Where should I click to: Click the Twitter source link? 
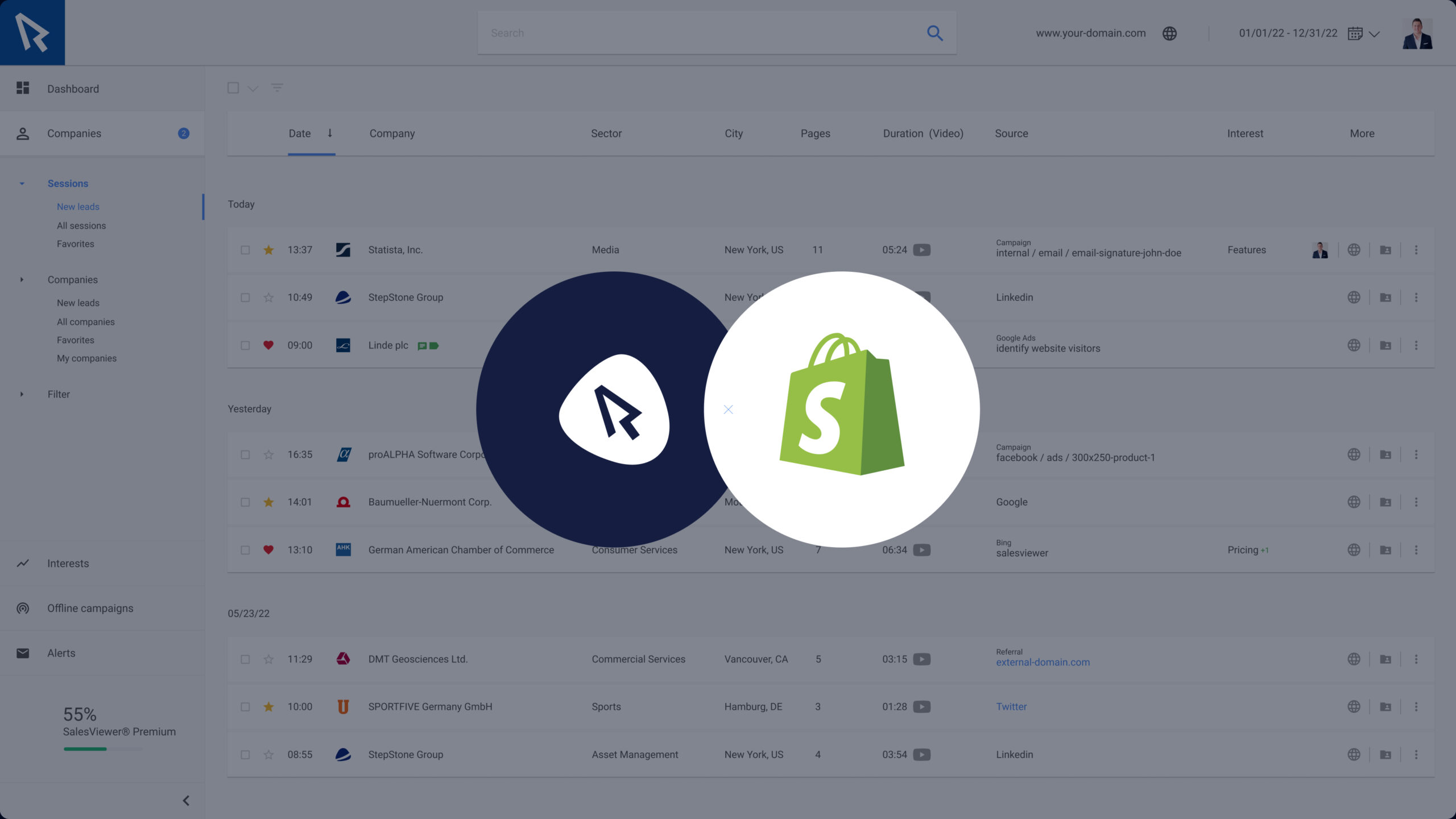point(1011,706)
